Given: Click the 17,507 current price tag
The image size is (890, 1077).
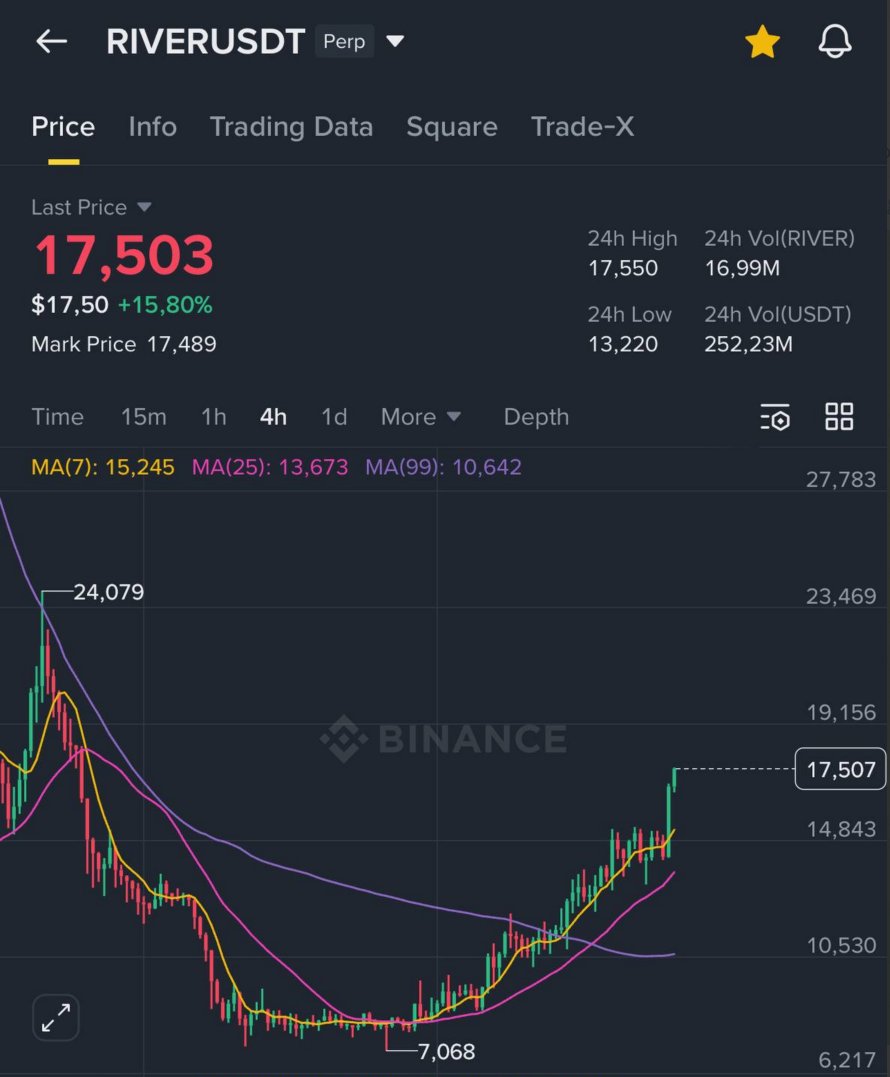Looking at the screenshot, I should coord(840,769).
